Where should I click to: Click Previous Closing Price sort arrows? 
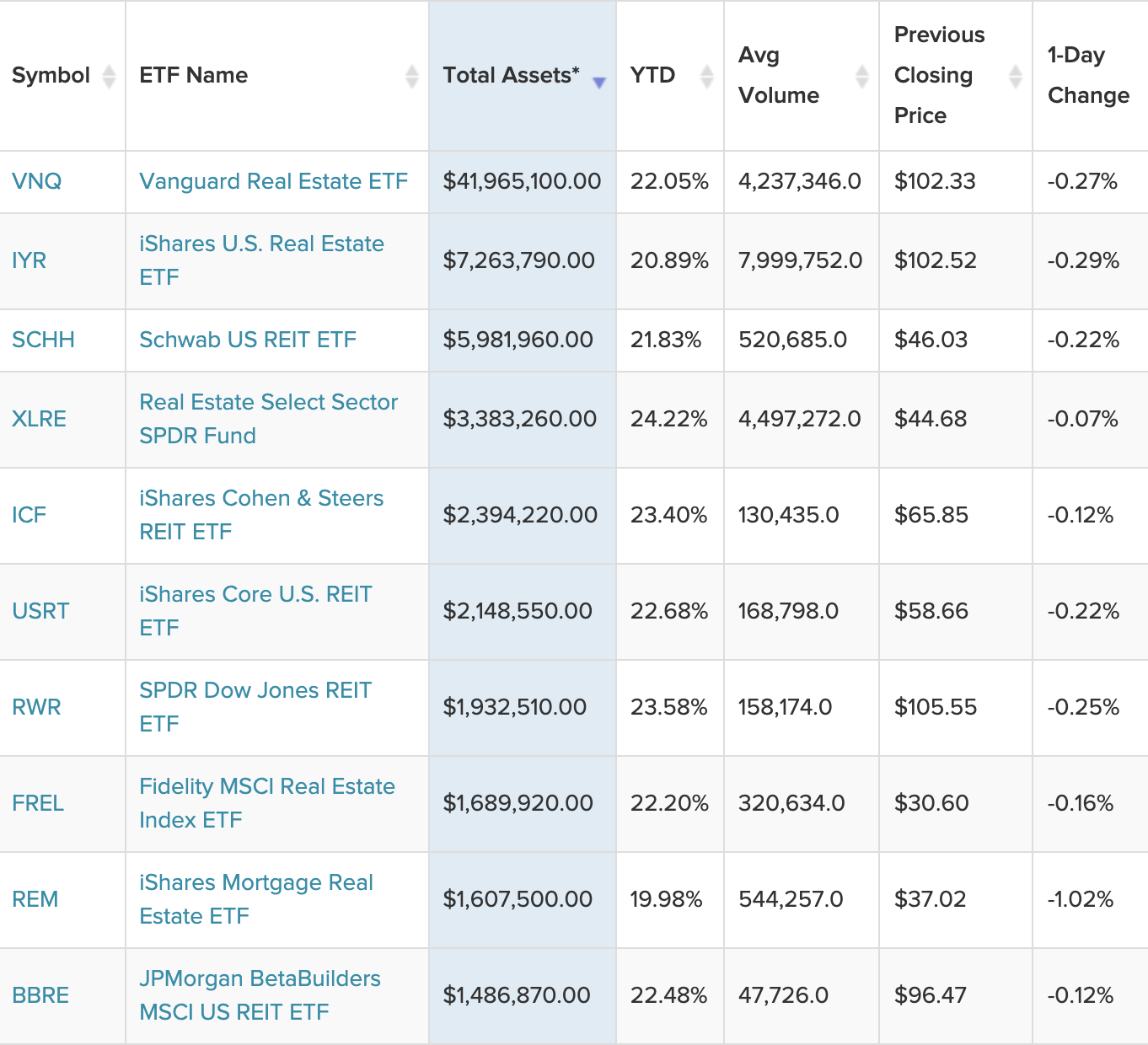click(x=1016, y=76)
